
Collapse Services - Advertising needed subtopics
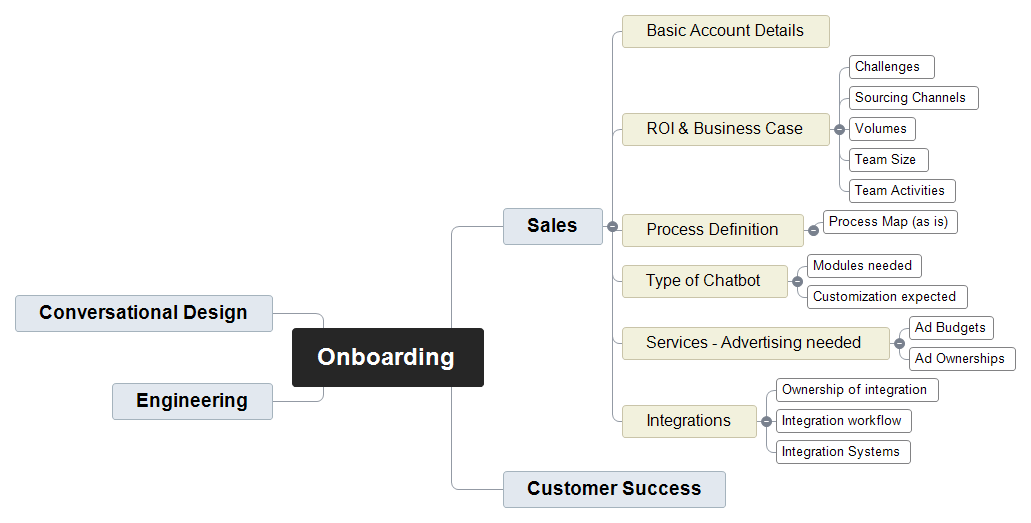coord(899,343)
